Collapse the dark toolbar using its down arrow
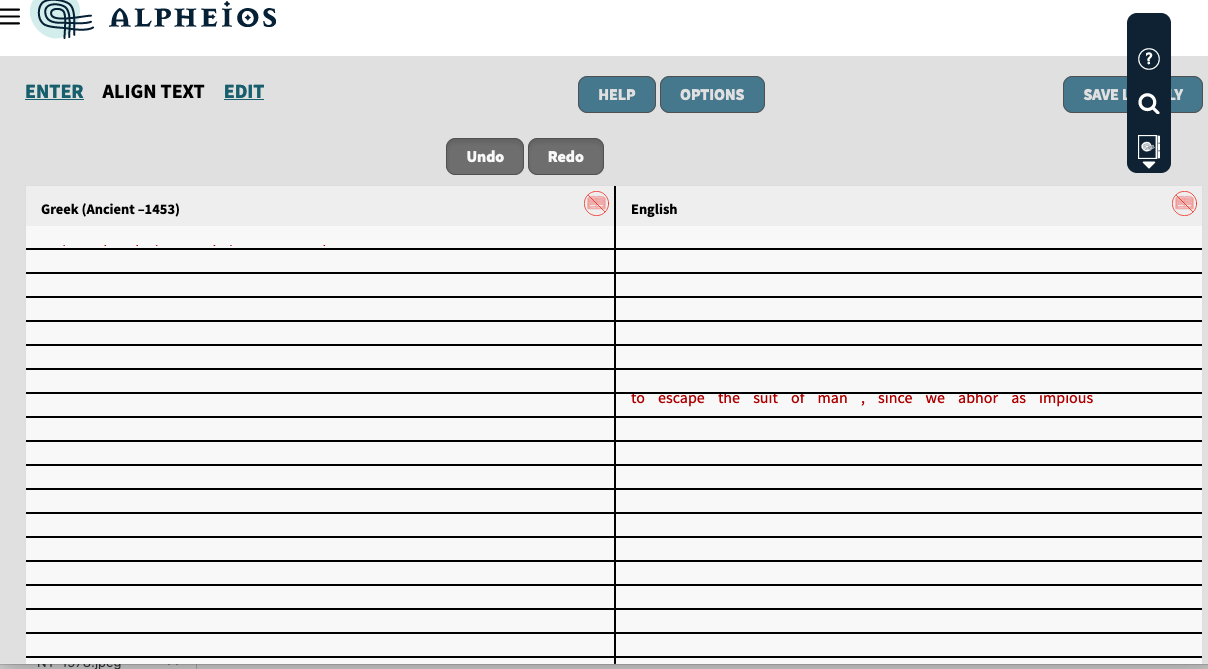 click(x=1148, y=164)
